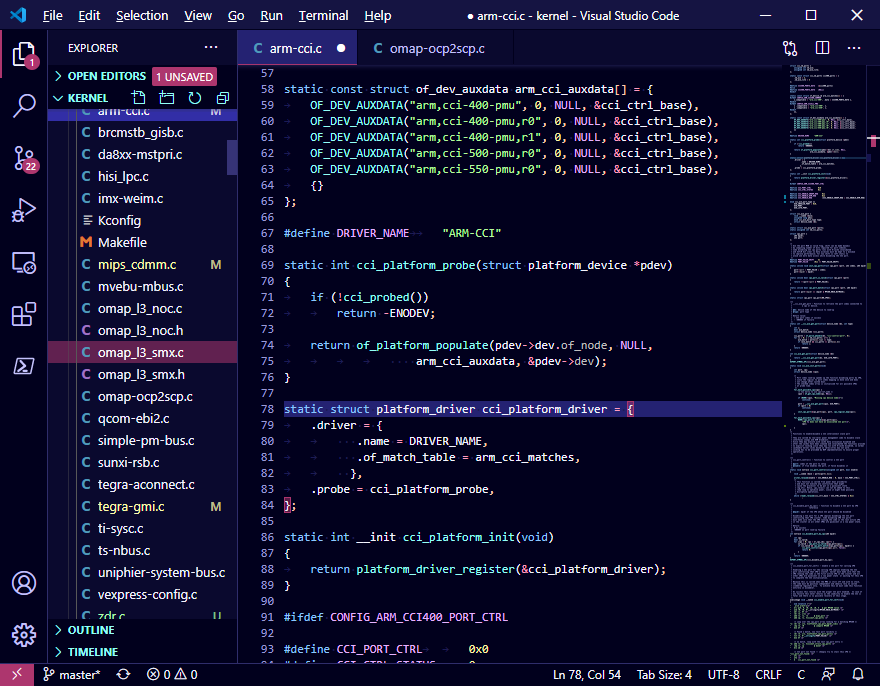Go to line via Ln 78, Col 54
This screenshot has width=880, height=686.
pyautogui.click(x=586, y=674)
